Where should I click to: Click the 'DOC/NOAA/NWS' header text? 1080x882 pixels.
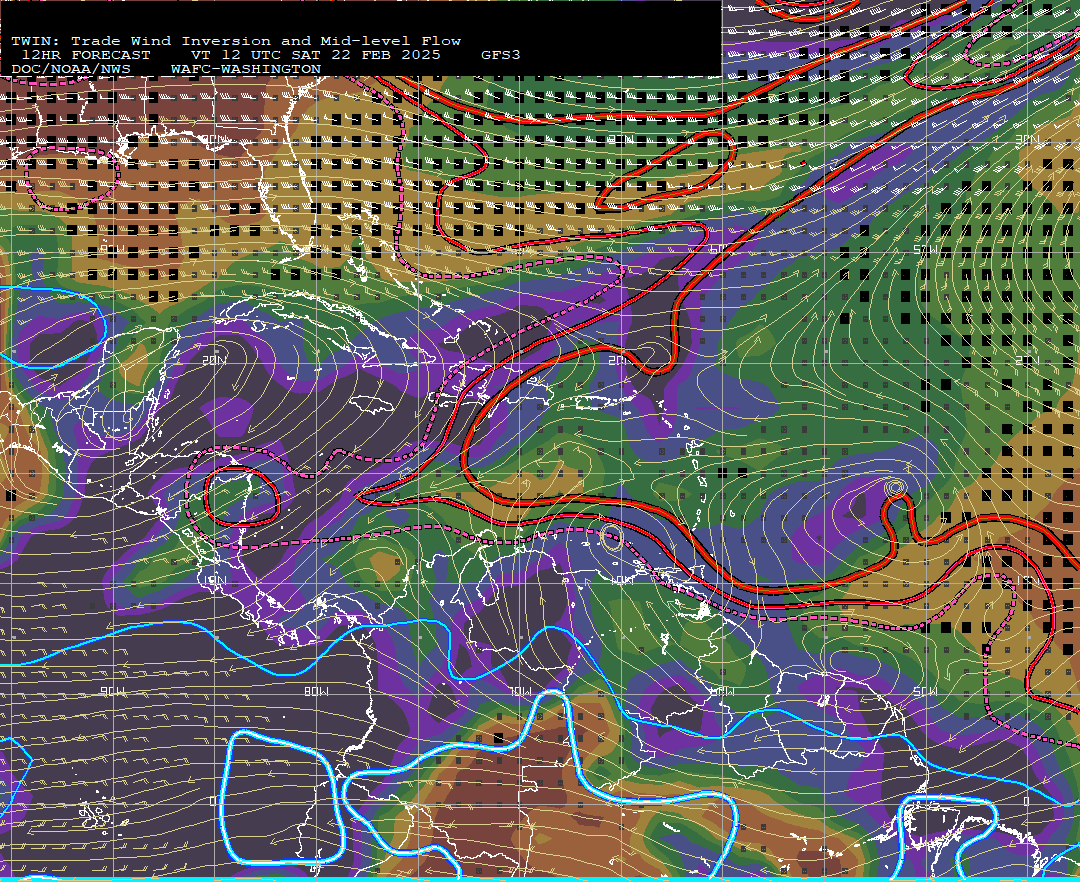(x=71, y=70)
